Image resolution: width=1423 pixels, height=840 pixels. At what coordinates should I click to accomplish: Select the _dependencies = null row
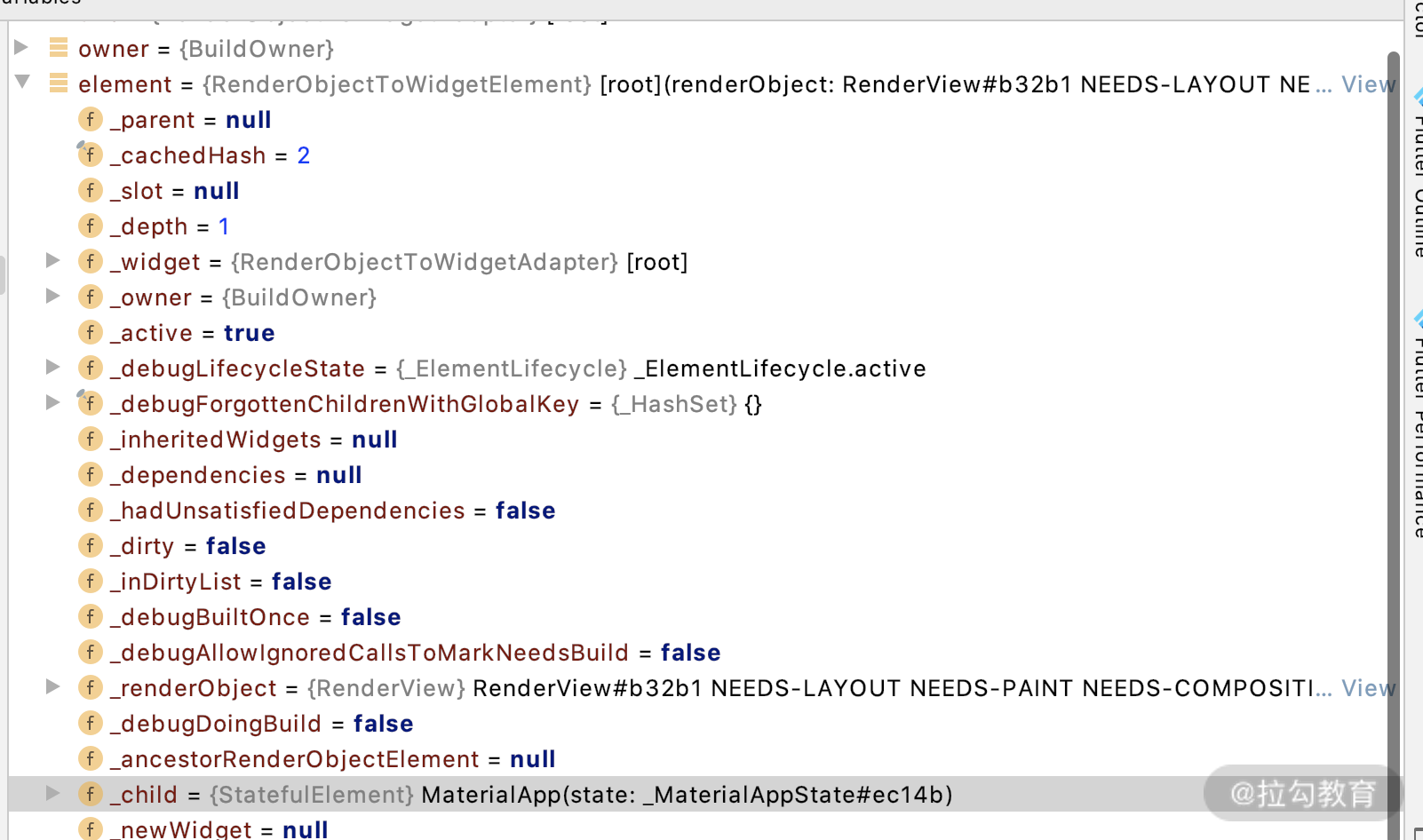(236, 475)
